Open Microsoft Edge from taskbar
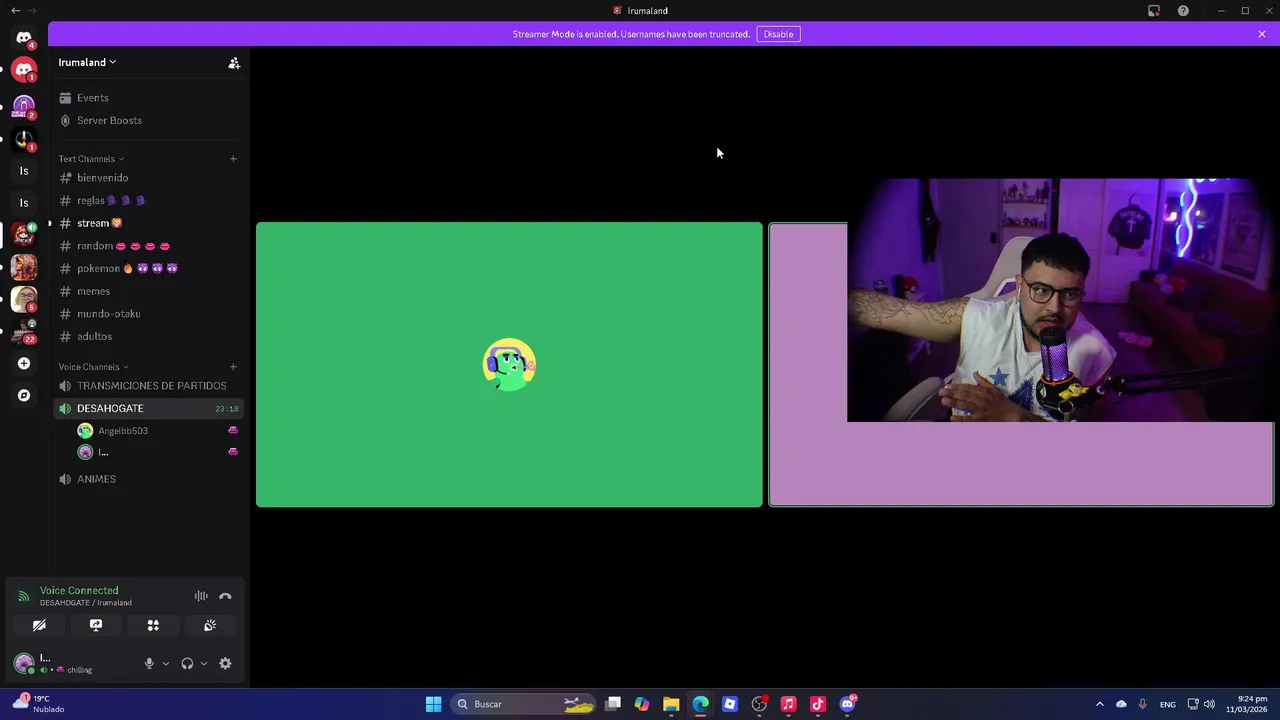Viewport: 1280px width, 720px height. tap(700, 704)
